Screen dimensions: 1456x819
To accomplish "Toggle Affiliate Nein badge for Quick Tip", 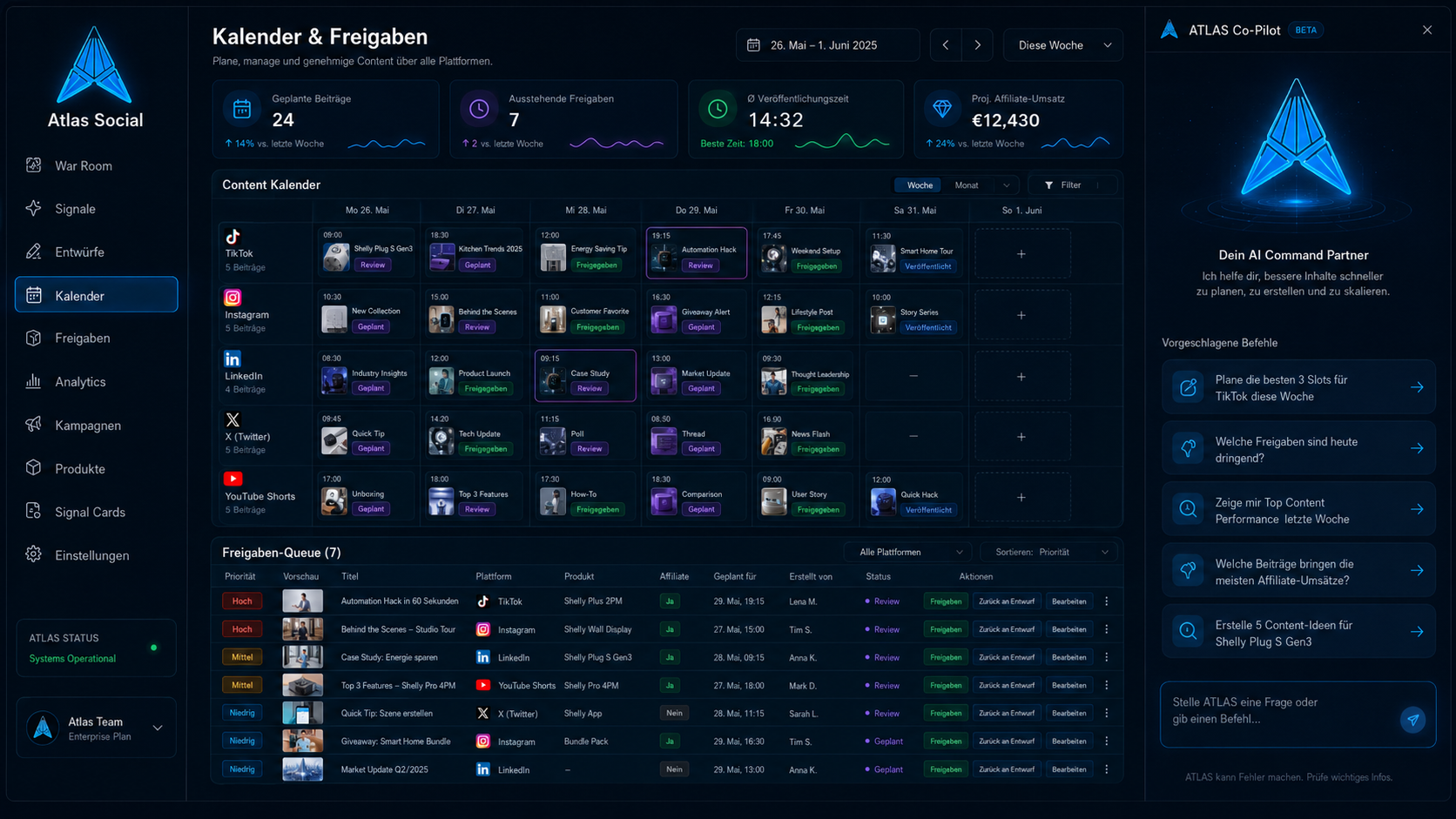I will pos(674,713).
